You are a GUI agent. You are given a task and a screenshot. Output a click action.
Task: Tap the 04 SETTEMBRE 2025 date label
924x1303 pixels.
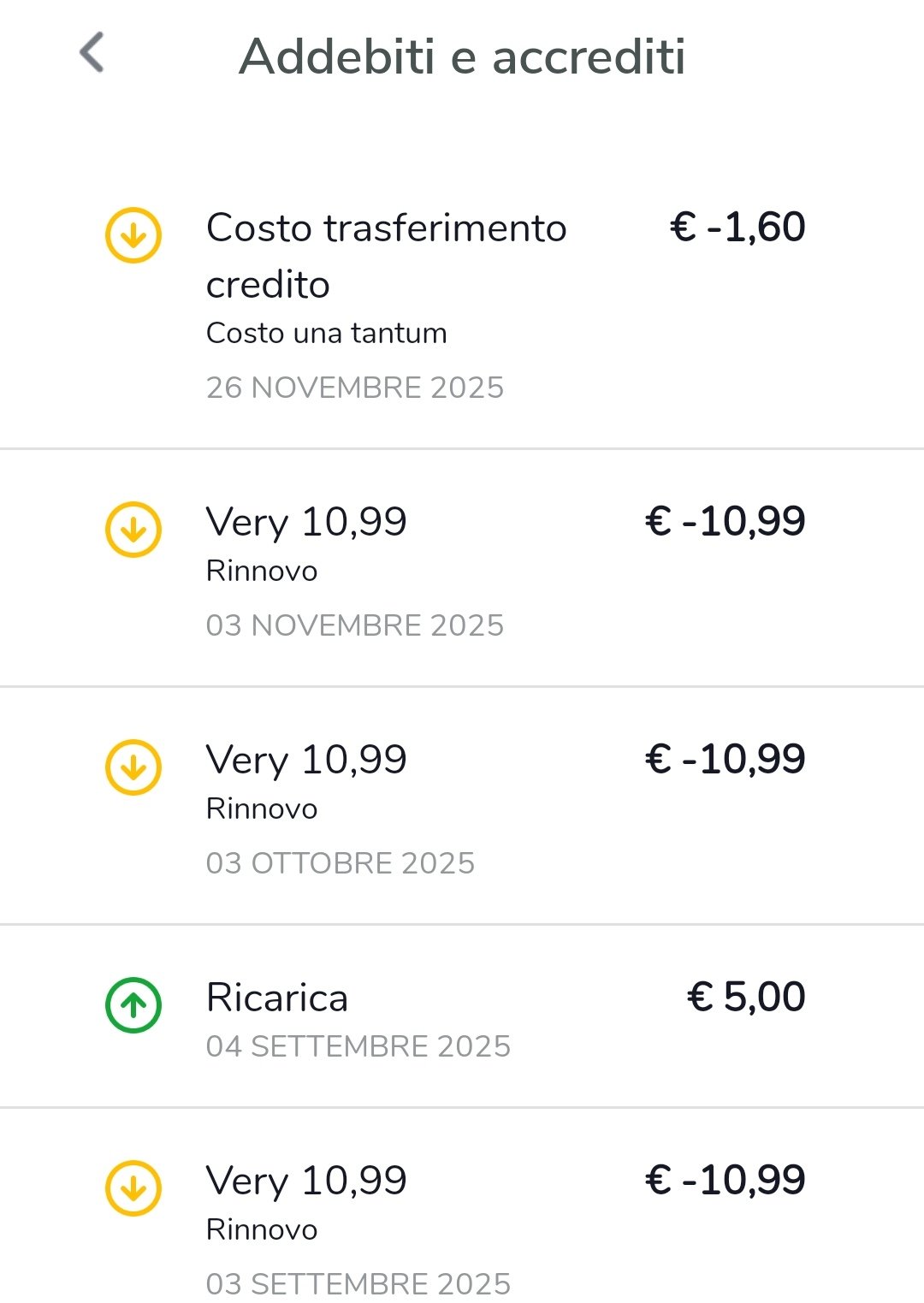pos(358,1046)
